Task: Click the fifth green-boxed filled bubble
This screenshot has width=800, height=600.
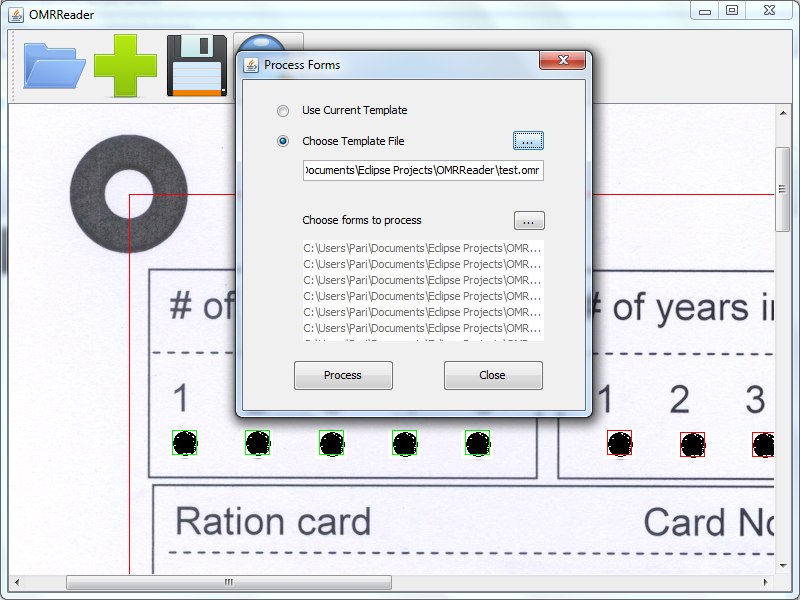Action: pos(478,443)
